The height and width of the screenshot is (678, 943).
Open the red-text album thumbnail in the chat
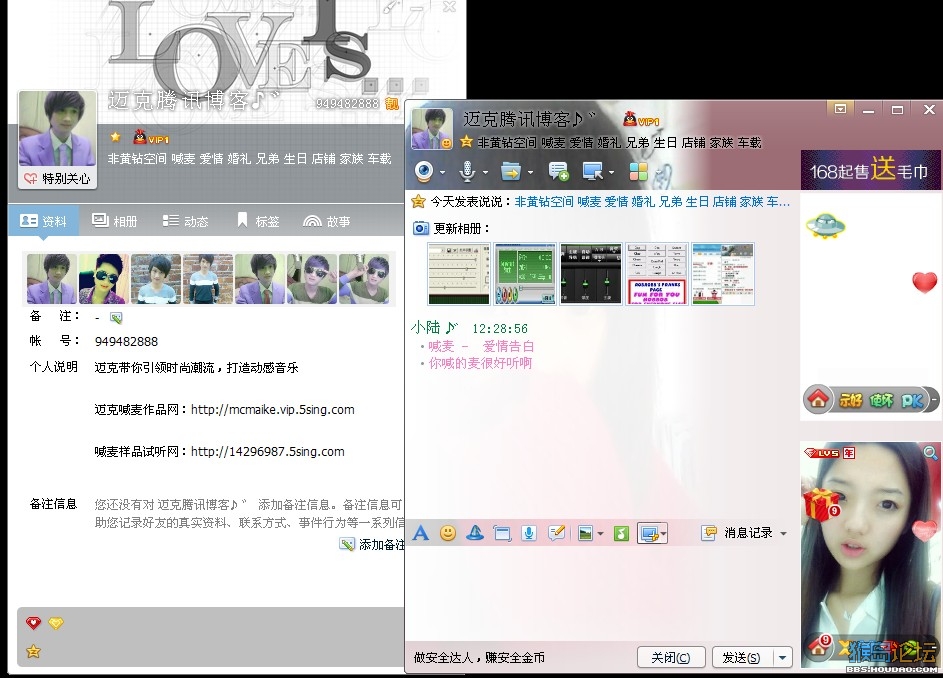click(x=656, y=274)
